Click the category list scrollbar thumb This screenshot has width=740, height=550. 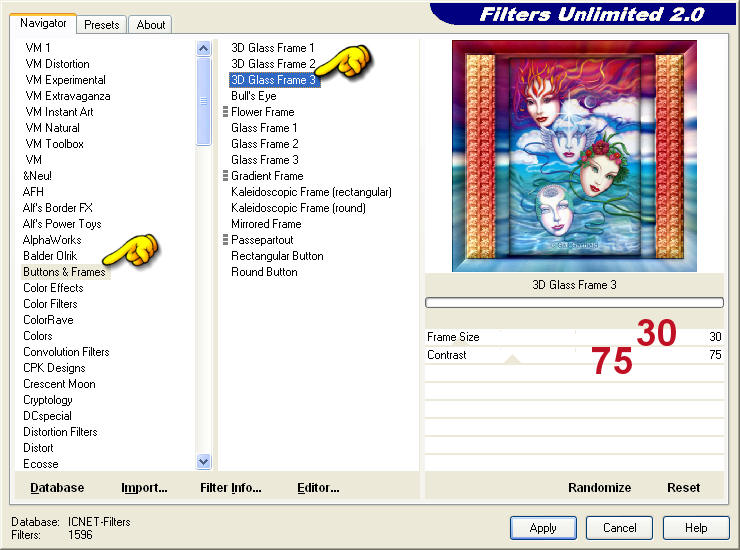tap(203, 101)
